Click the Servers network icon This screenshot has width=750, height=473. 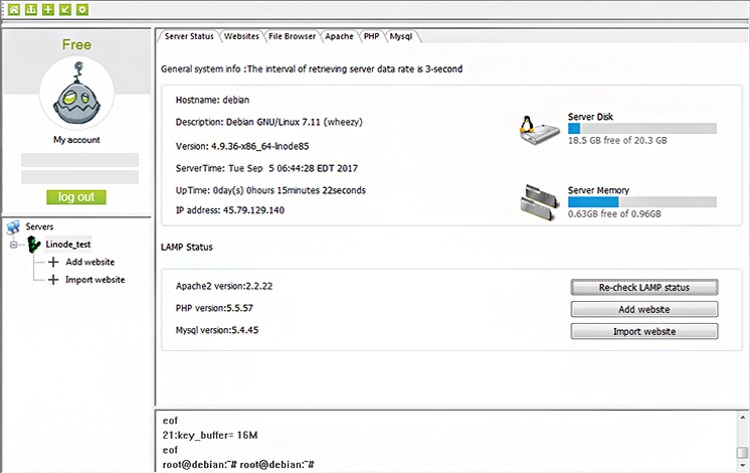tap(13, 227)
